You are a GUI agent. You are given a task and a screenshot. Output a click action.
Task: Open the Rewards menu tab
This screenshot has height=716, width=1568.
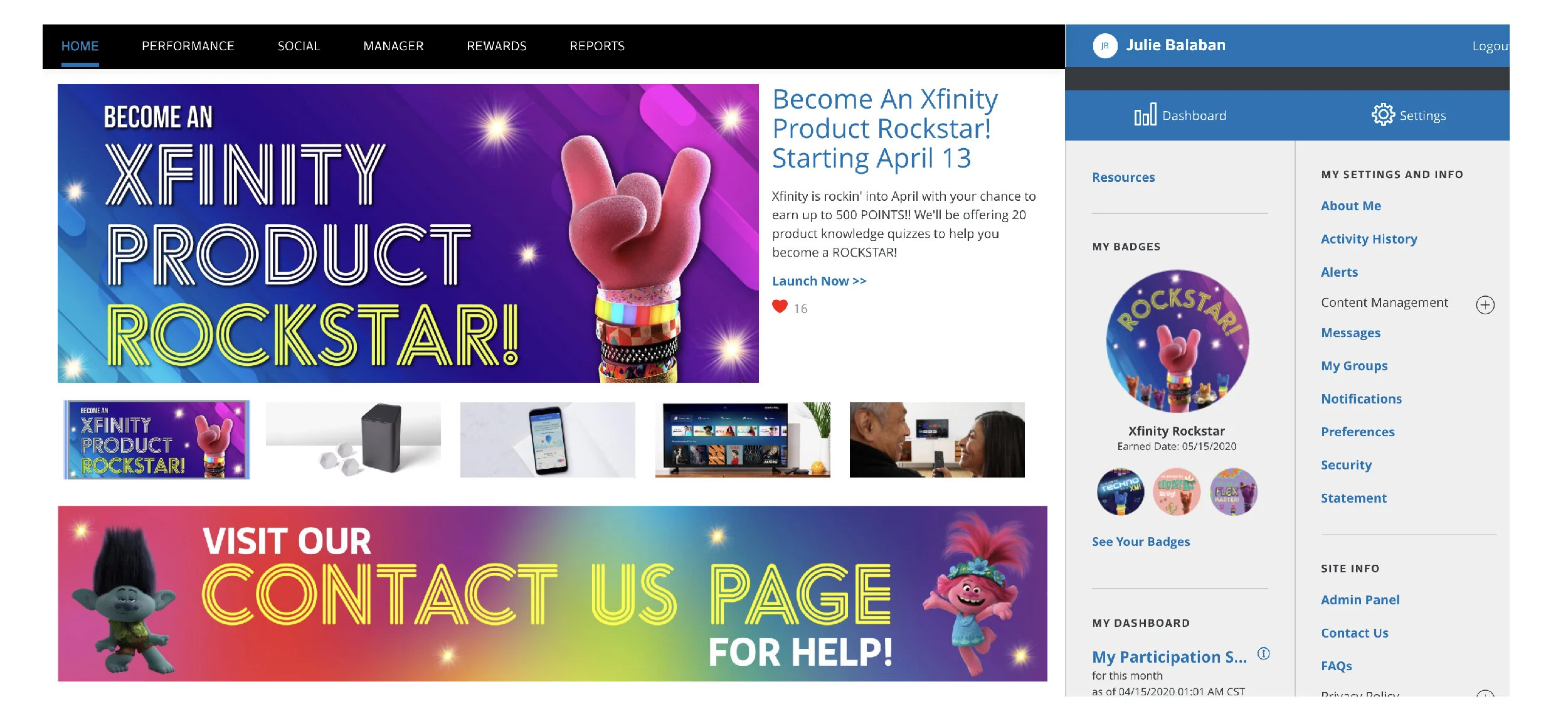click(x=497, y=46)
